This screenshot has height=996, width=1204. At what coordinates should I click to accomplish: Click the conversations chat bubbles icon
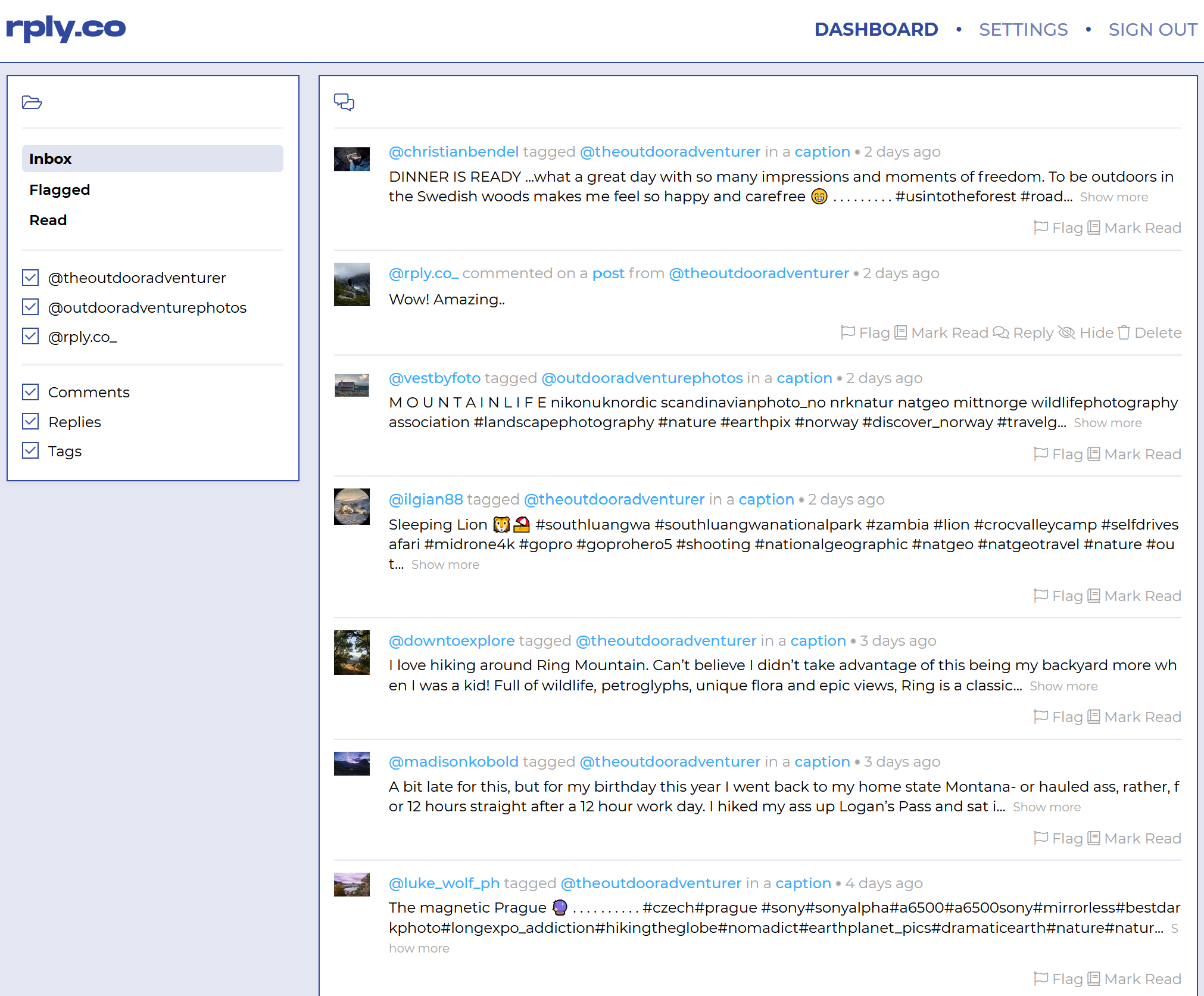344,102
